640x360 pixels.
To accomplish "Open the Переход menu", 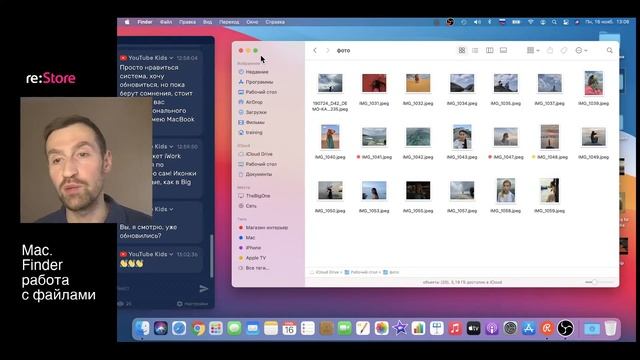I will point(229,22).
